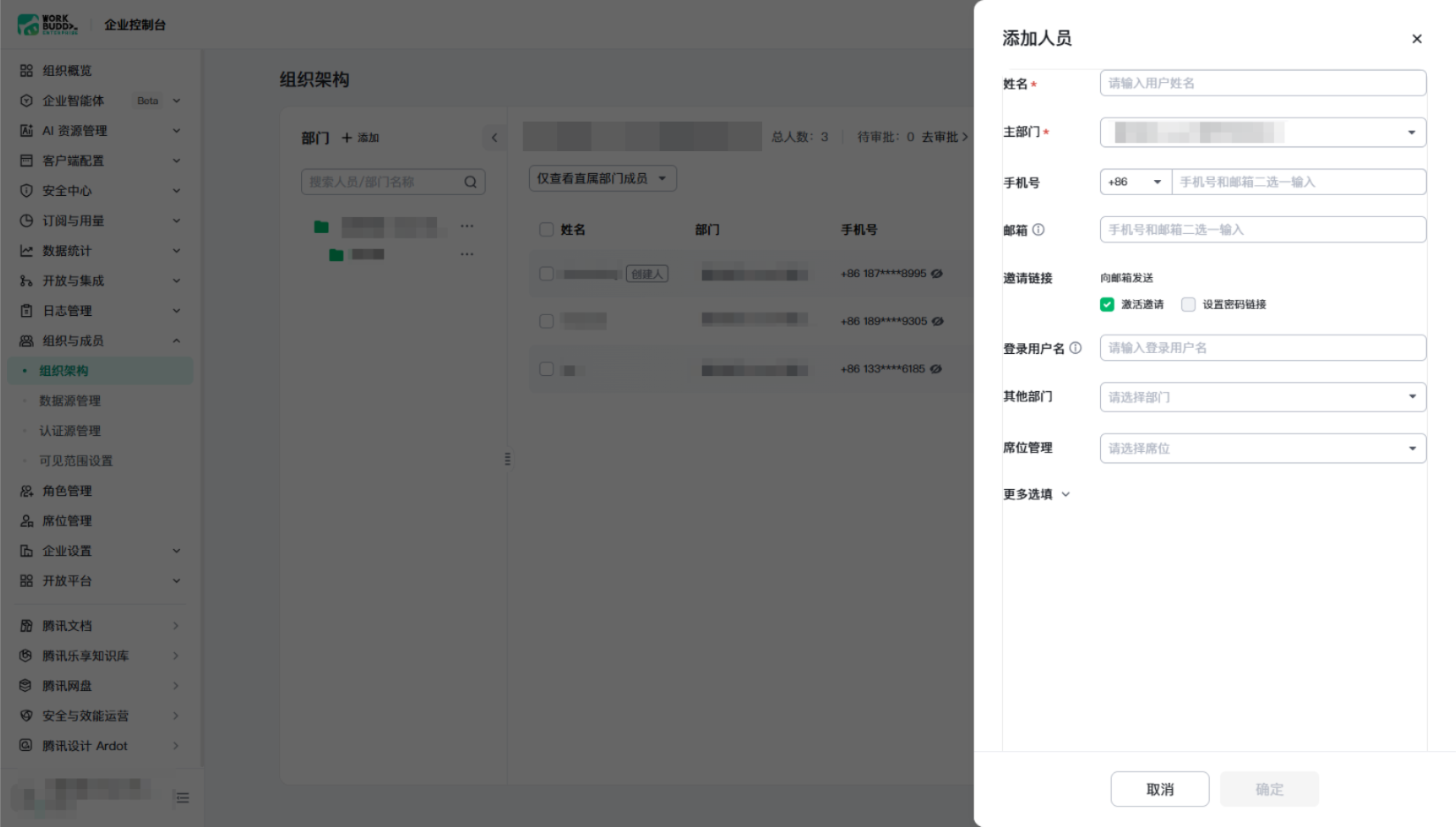Click the 企业设置 sidebar icon

[26, 551]
